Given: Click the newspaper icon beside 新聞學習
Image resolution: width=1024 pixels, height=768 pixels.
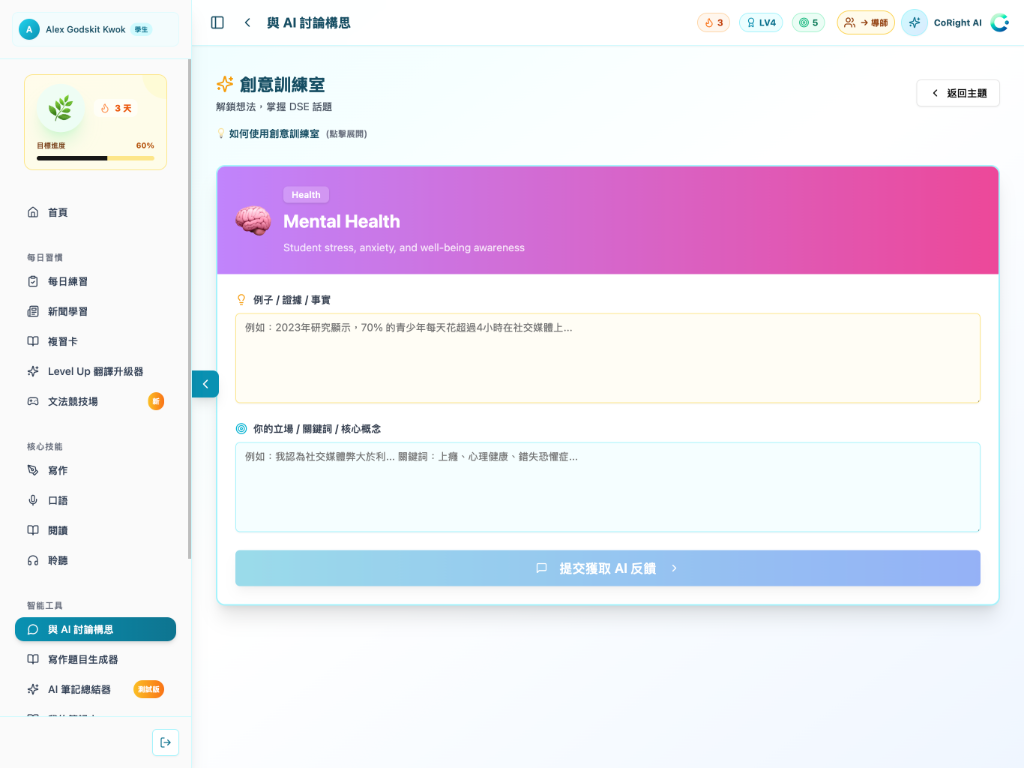Looking at the screenshot, I should click(x=33, y=312).
